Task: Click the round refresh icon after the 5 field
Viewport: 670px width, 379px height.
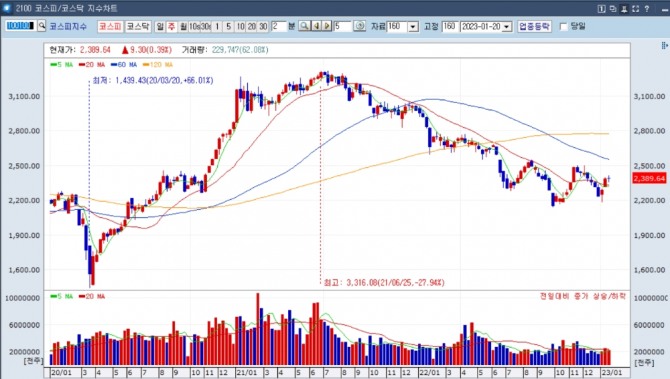Action: click(x=360, y=26)
